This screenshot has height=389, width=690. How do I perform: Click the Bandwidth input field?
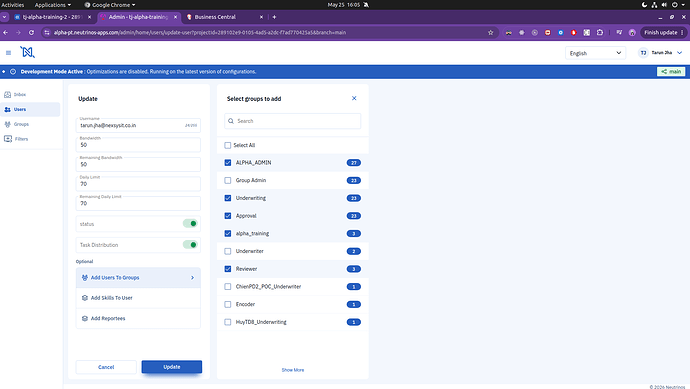pyautogui.click(x=138, y=145)
